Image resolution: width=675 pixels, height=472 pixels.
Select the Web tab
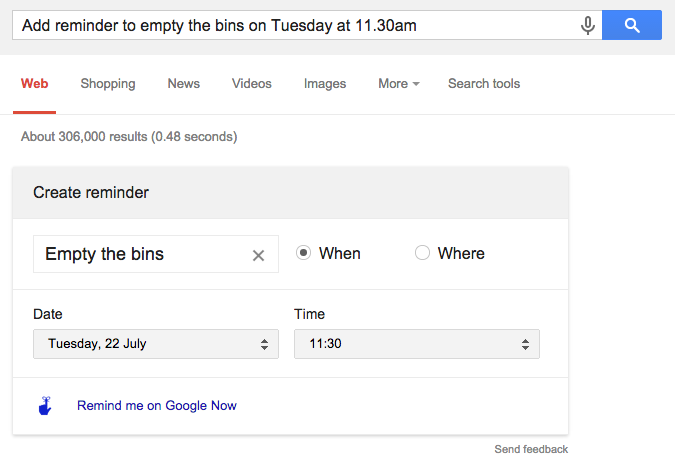[x=35, y=84]
